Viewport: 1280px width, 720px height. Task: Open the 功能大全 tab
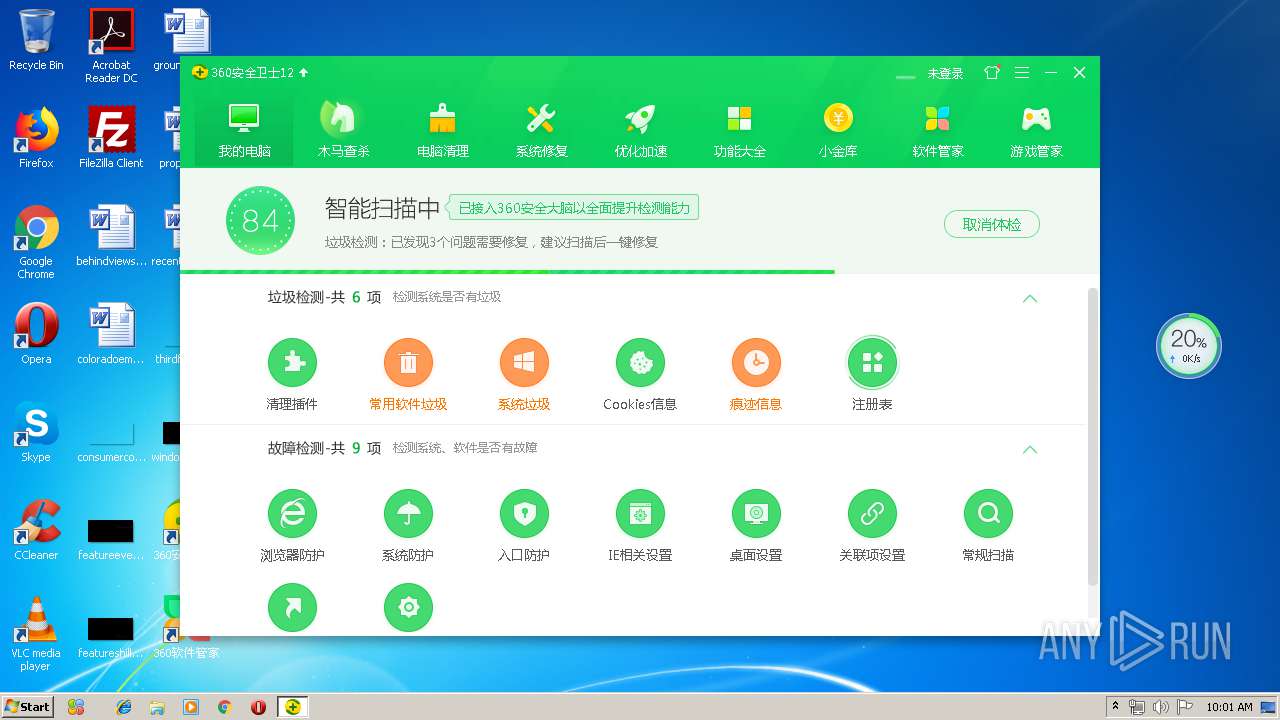739,129
